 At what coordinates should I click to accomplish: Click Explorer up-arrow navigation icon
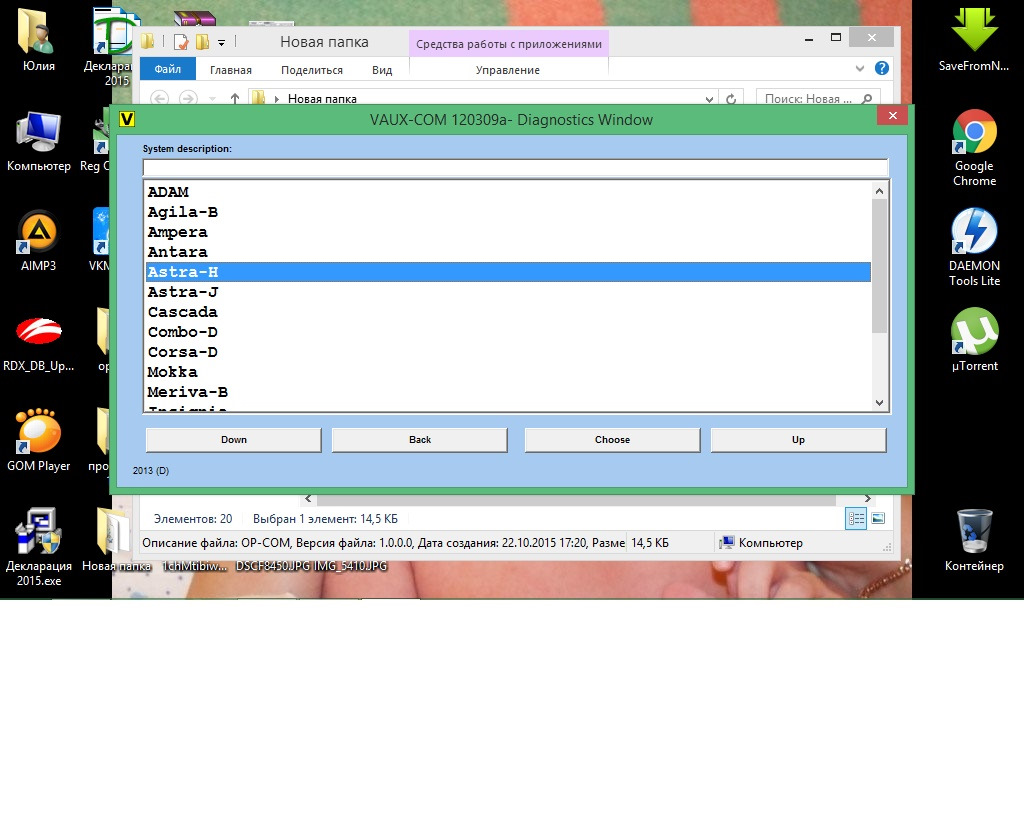(235, 99)
